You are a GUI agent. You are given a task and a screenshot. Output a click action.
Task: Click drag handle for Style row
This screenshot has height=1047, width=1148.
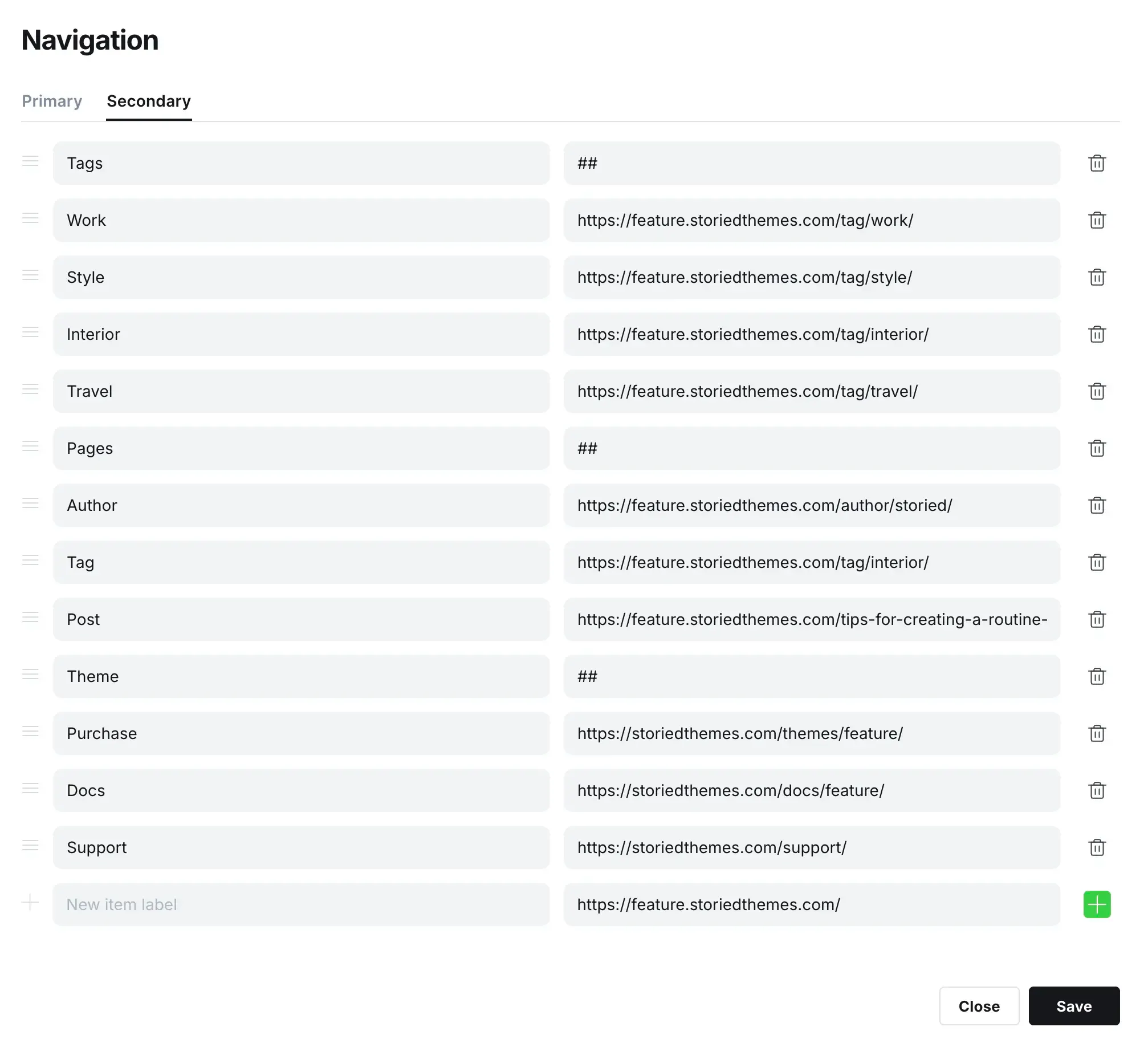point(30,275)
